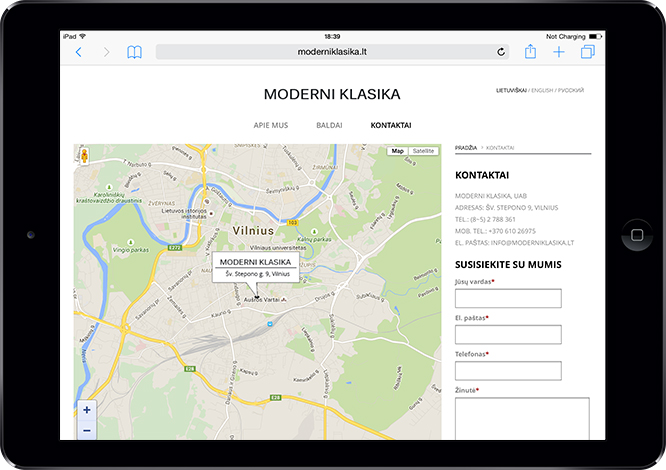Click the TEL.: (8~5) 2 788 361 text

pyautogui.click(x=485, y=220)
